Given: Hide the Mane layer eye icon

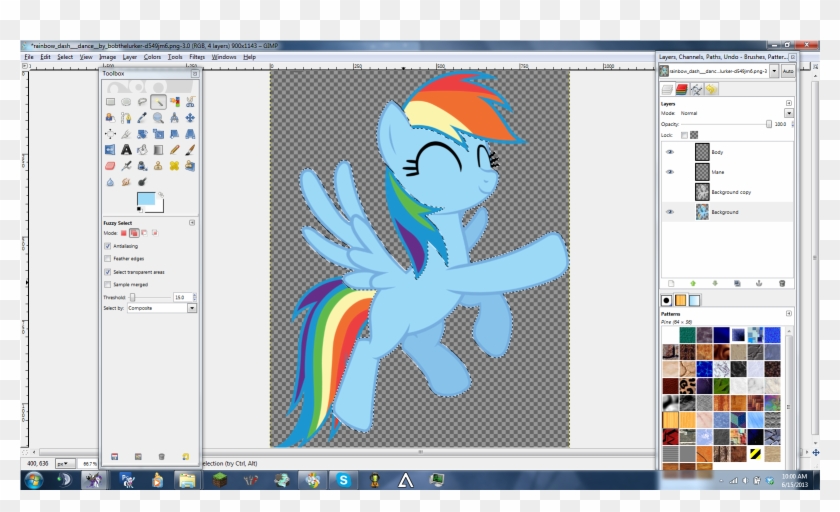Looking at the screenshot, I should (670, 172).
